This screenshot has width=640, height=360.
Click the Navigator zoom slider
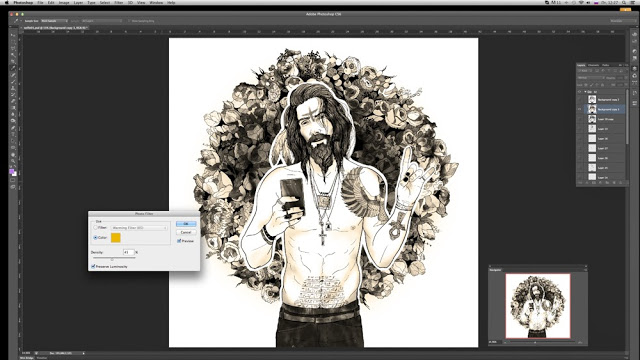542,342
